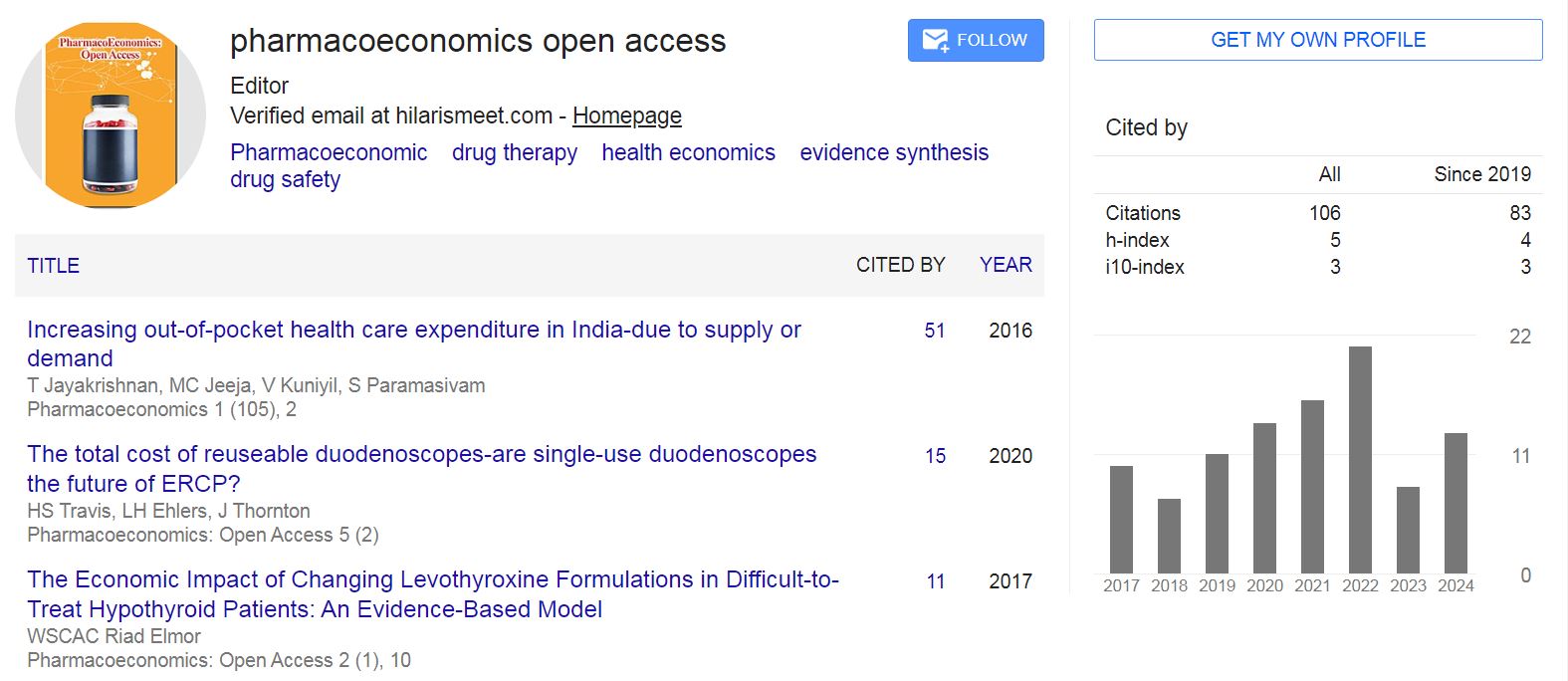This screenshot has width=1568, height=681.
Task: Open the journal profile picture
Action: point(111,115)
